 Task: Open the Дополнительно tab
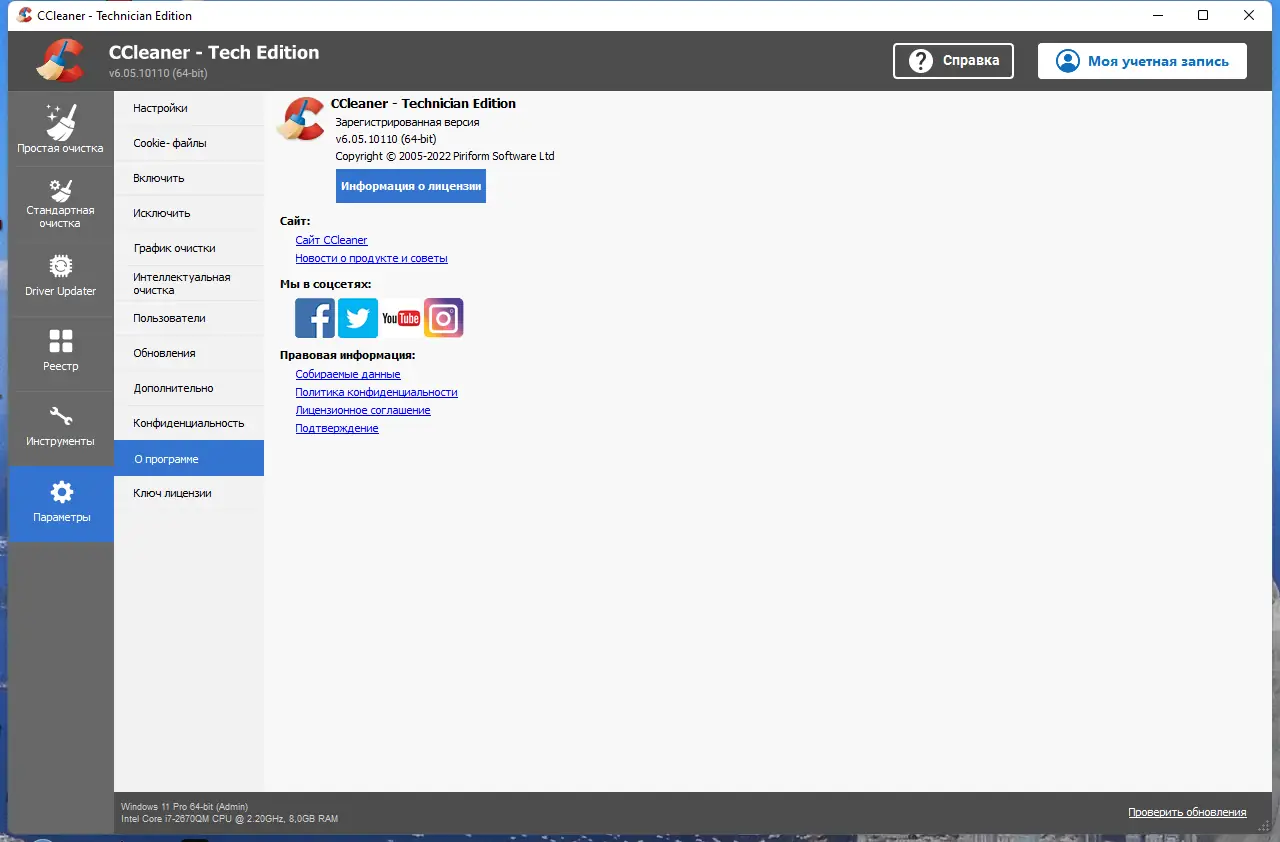[189, 388]
